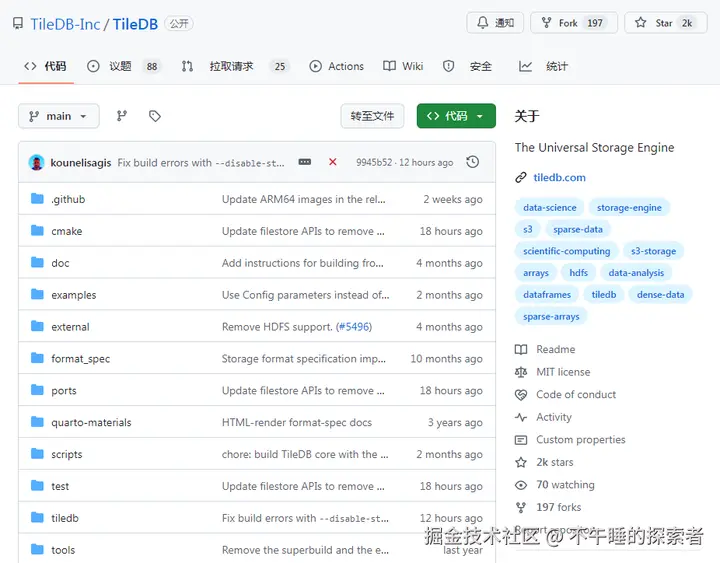Image resolution: width=720 pixels, height=563 pixels.
Task: Visit tiledb.com website link
Action: 559,178
